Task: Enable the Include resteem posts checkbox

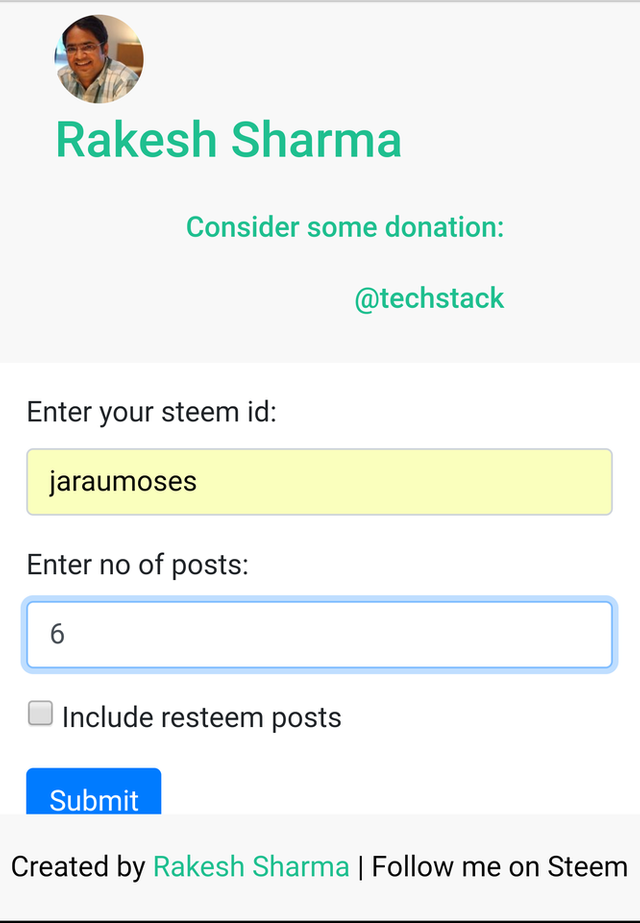Action: point(40,714)
